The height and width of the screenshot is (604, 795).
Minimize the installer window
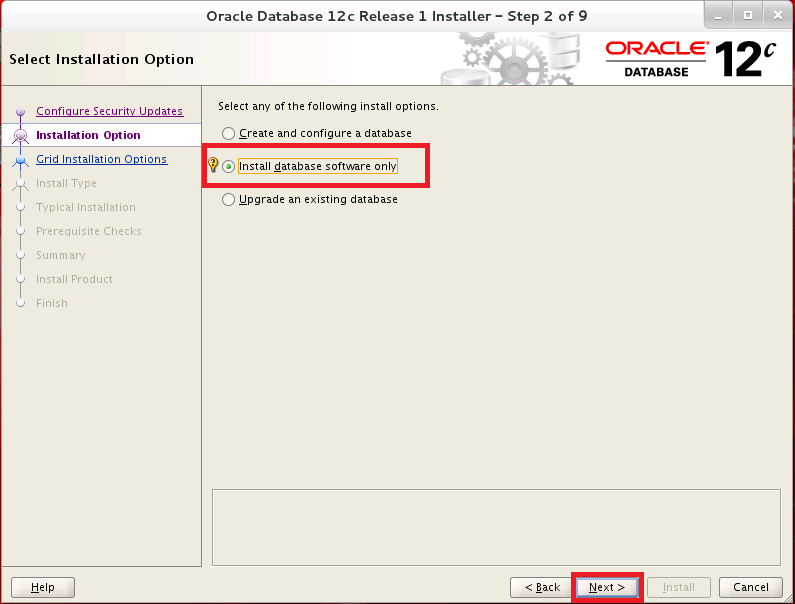[718, 16]
